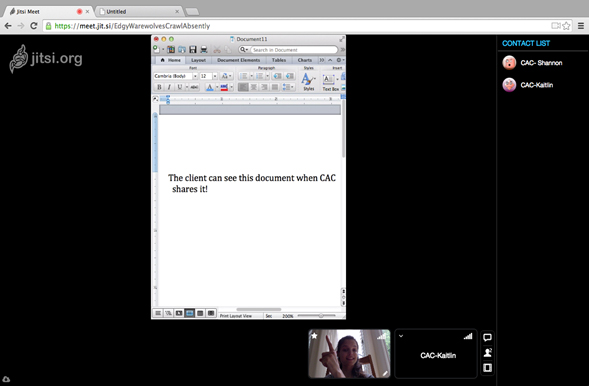This screenshot has width=589, height=386.
Task: Expand the chevron menu on CAC-Kaitlin tile
Action: (x=401, y=336)
